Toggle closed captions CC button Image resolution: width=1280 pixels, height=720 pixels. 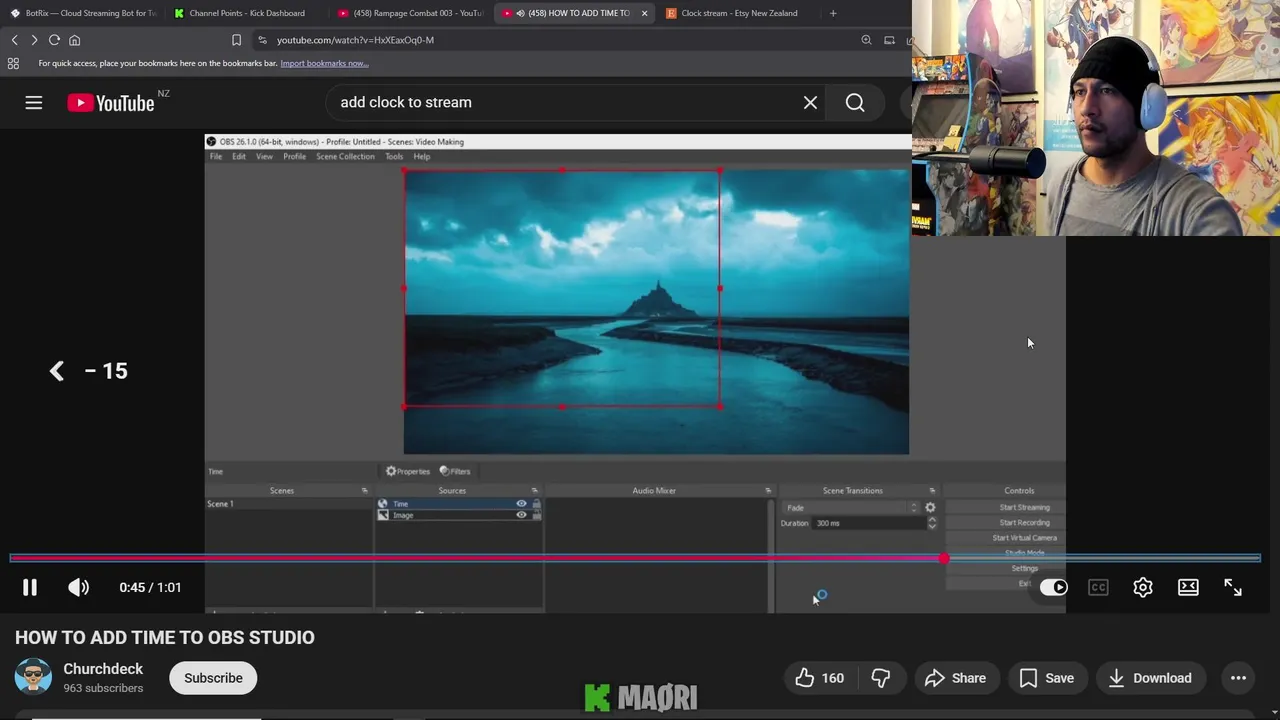1098,588
